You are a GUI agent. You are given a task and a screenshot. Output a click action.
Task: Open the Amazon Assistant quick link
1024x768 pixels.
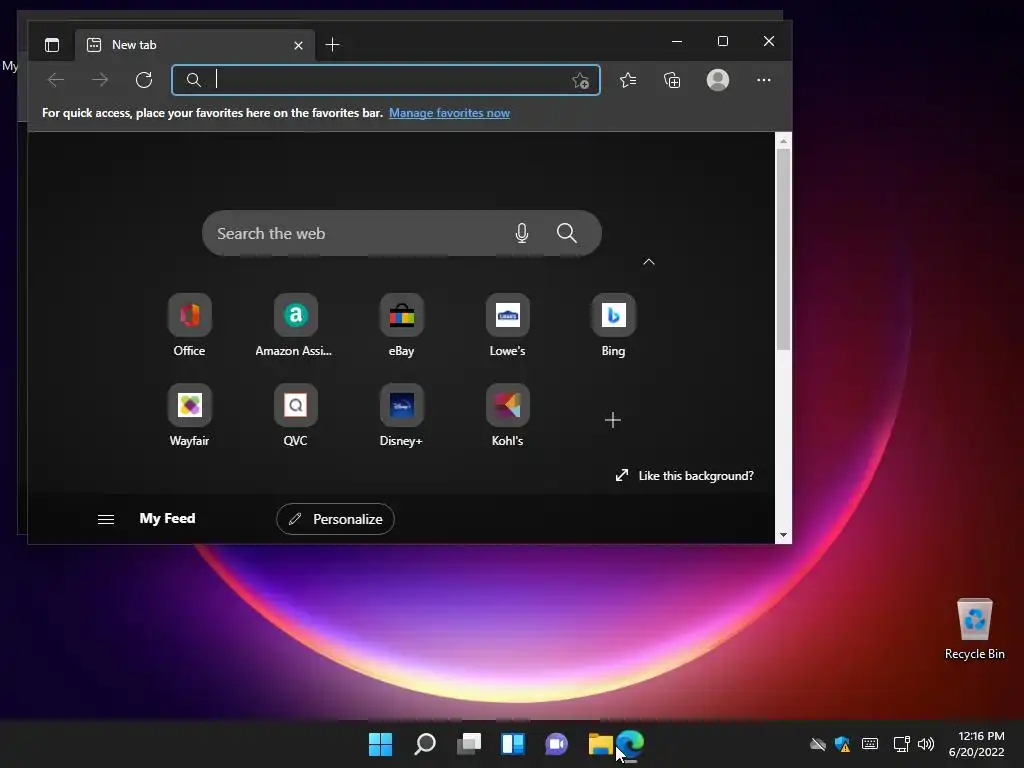click(x=295, y=325)
